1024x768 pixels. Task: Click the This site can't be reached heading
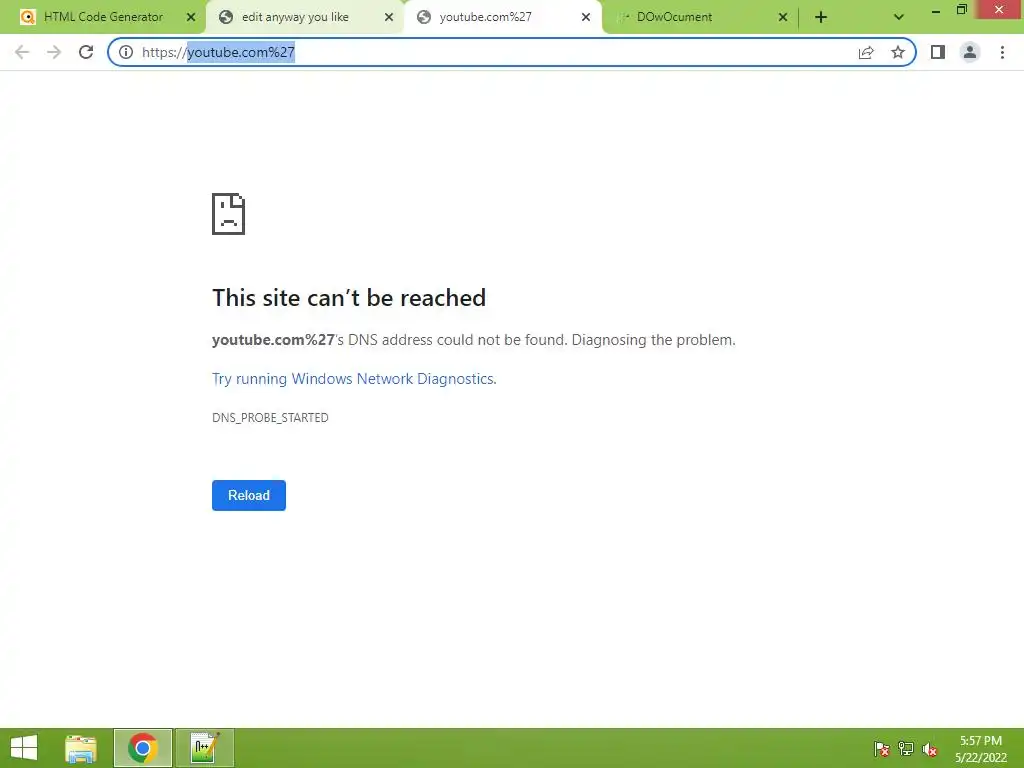349,298
